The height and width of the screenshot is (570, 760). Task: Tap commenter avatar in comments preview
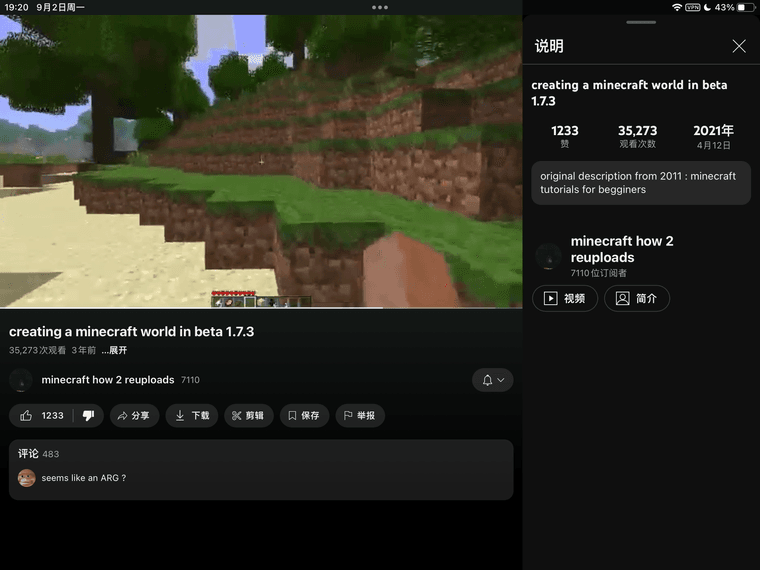27,478
